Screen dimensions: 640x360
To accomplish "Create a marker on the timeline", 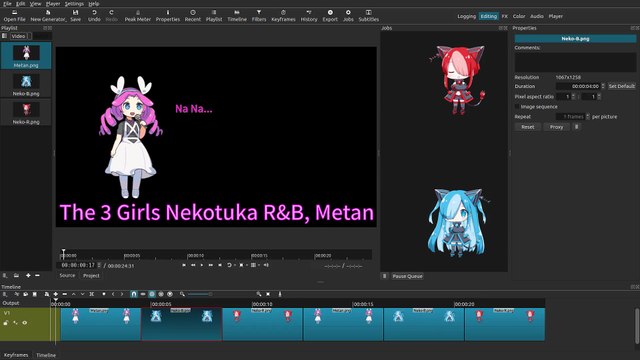I will (104, 294).
